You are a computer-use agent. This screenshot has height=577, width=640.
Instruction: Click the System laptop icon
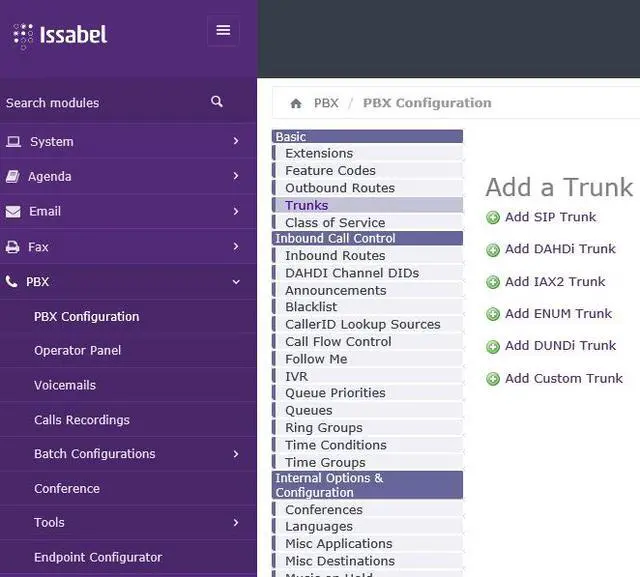(x=13, y=142)
